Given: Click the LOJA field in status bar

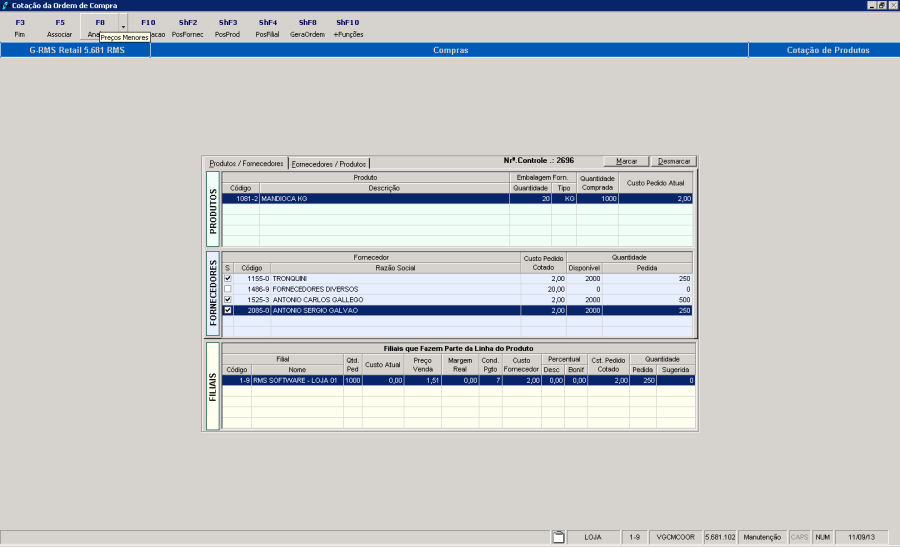Looking at the screenshot, I should pyautogui.click(x=593, y=537).
